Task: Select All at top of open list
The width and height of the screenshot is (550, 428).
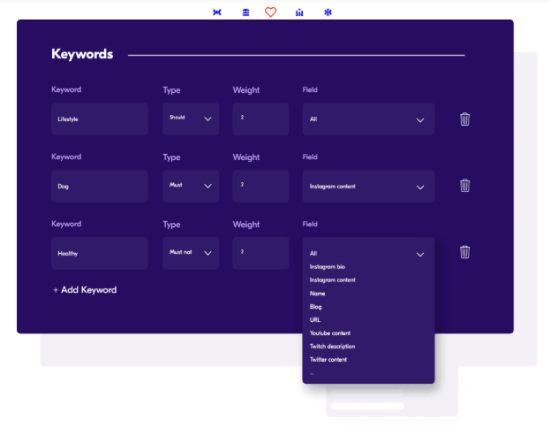Action: coord(313,253)
